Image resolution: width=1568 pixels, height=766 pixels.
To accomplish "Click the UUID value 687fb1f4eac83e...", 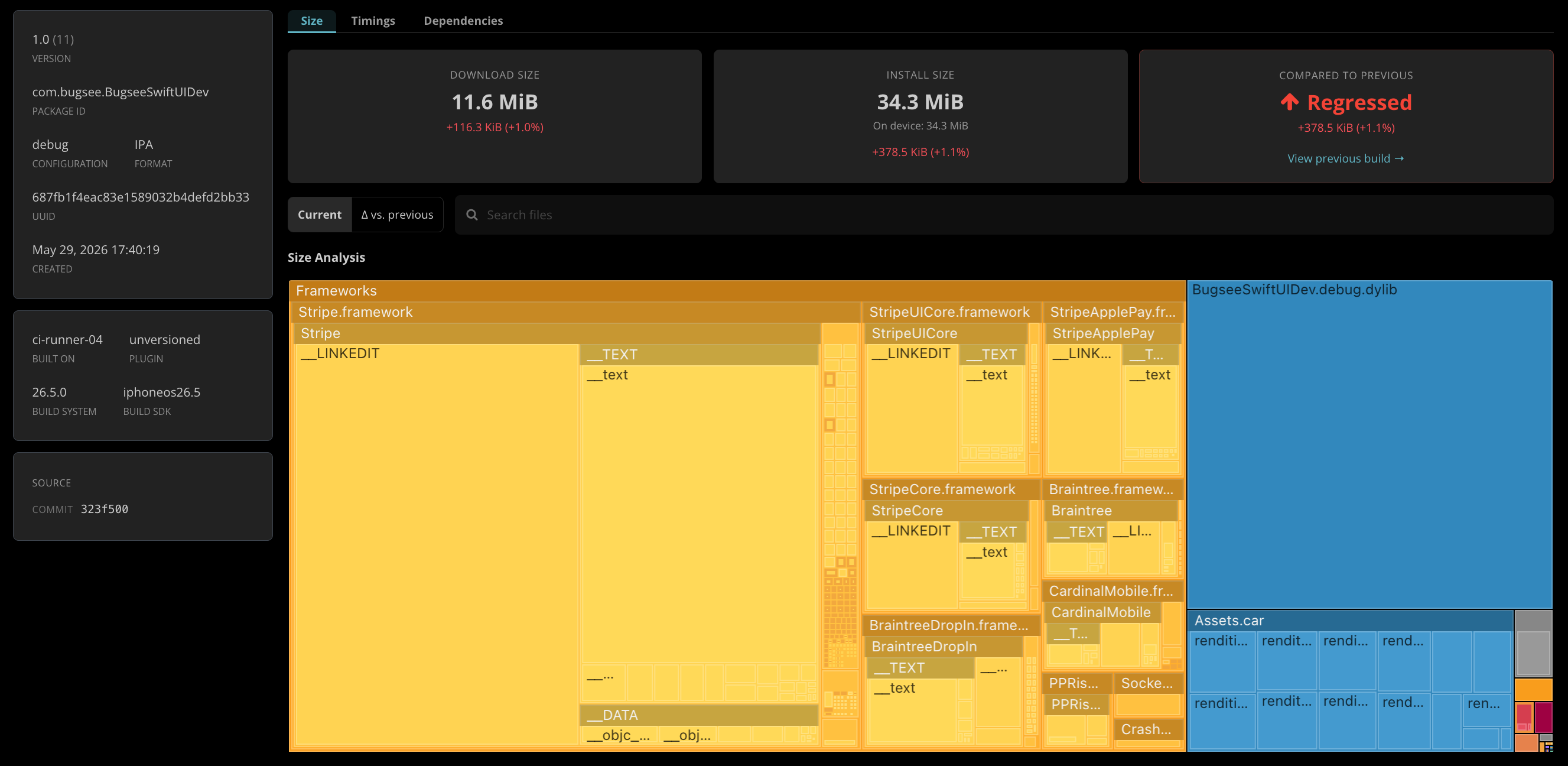I will coord(141,197).
